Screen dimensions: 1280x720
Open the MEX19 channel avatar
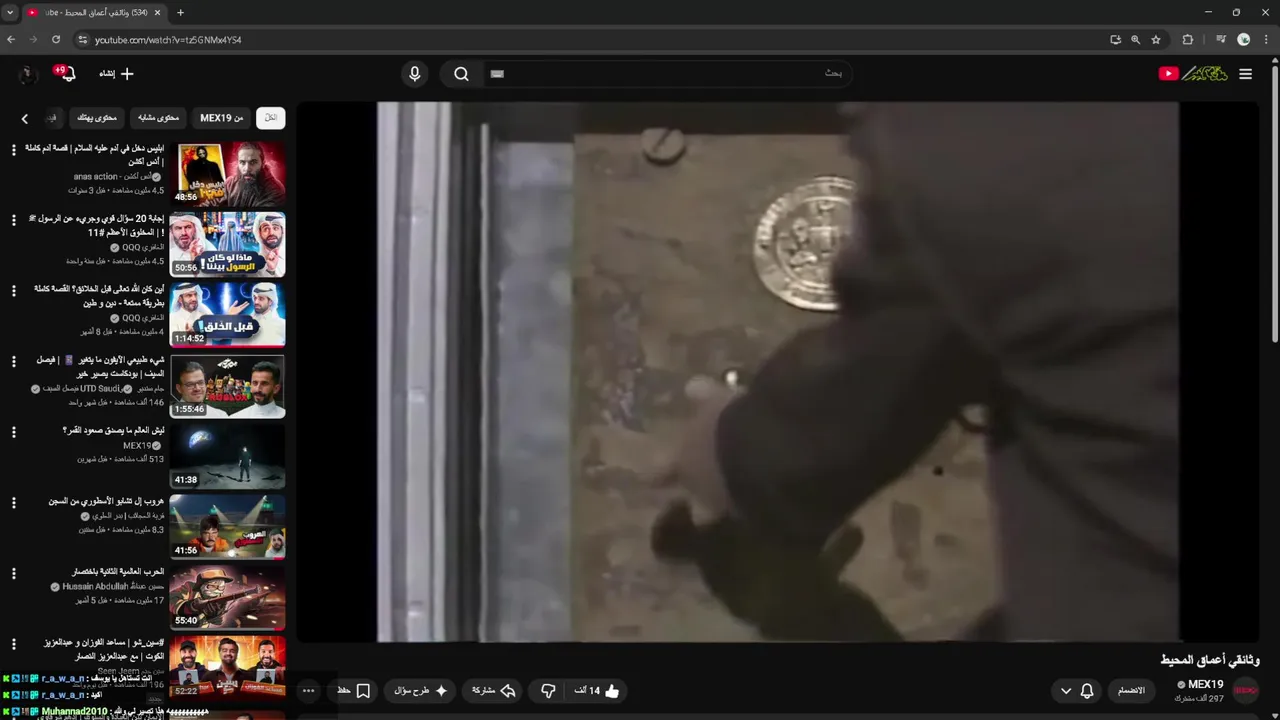pyautogui.click(x=1246, y=691)
